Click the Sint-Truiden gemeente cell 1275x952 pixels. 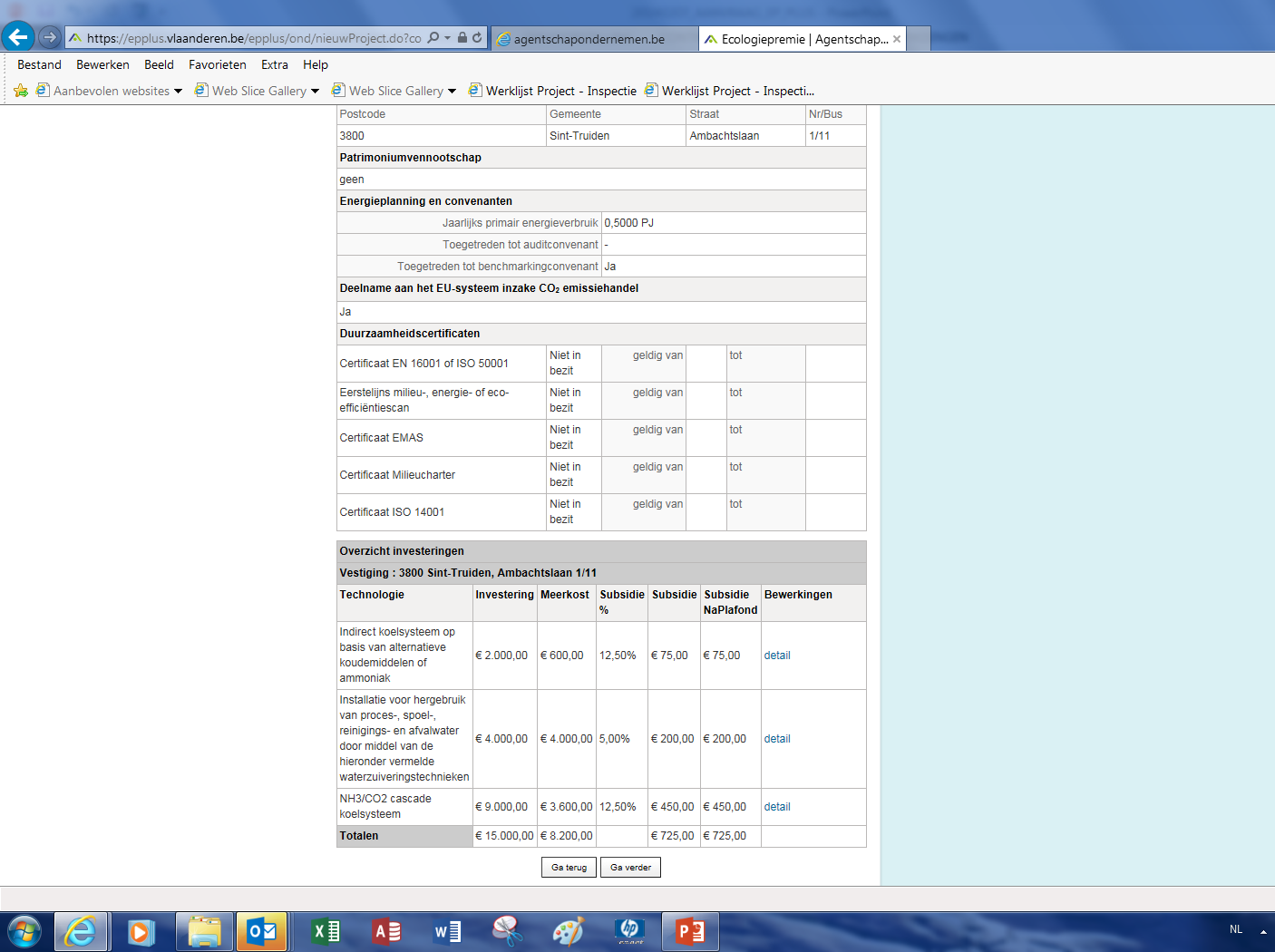[x=616, y=136]
